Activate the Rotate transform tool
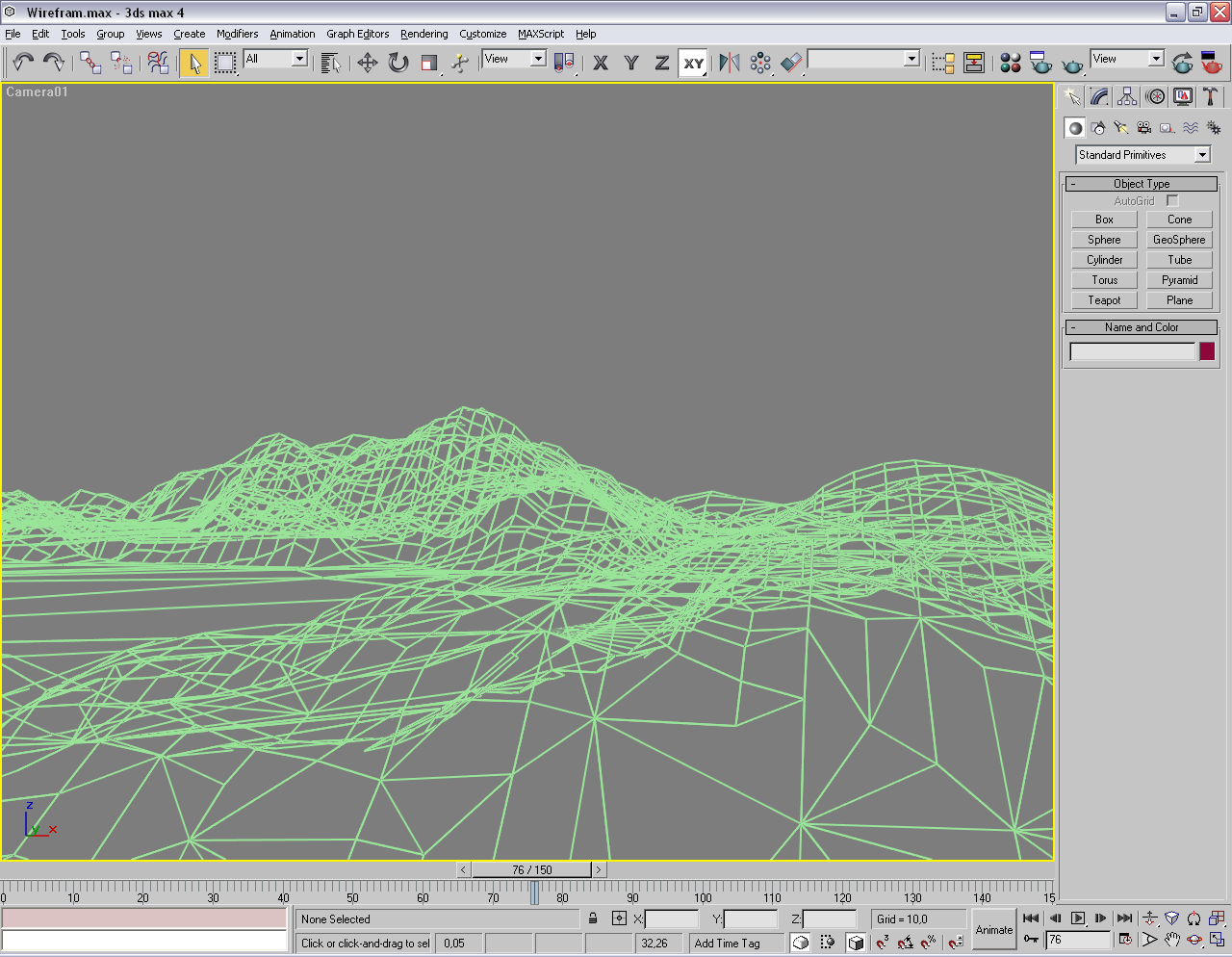 pos(398,63)
